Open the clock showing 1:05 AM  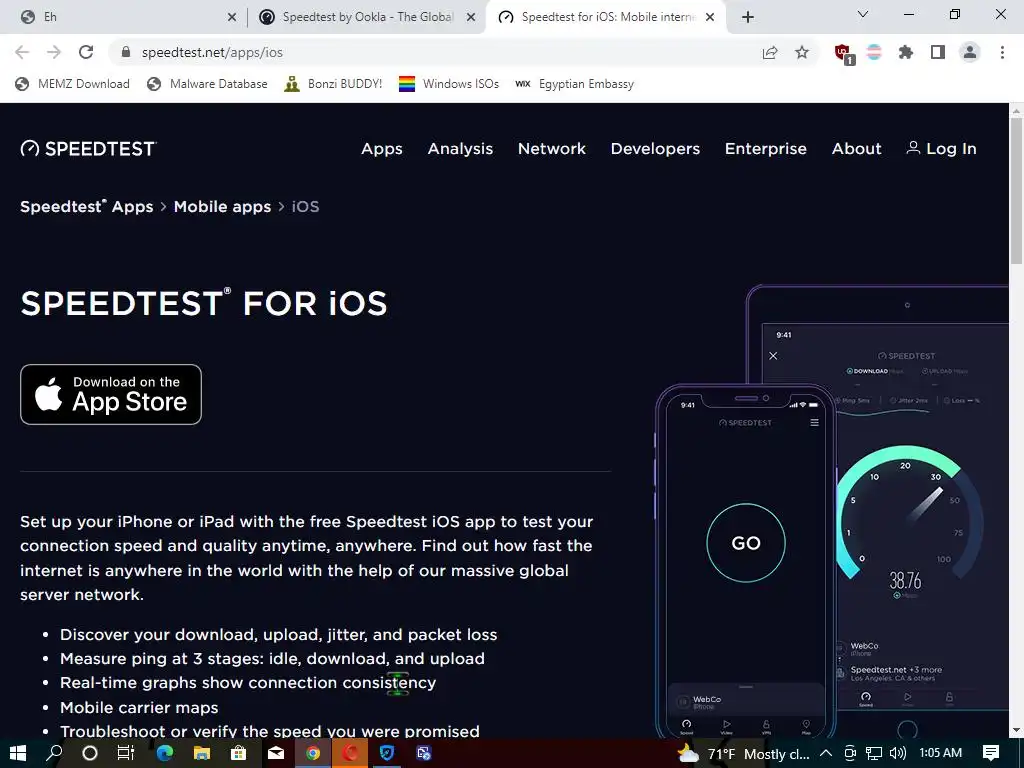(x=940, y=753)
